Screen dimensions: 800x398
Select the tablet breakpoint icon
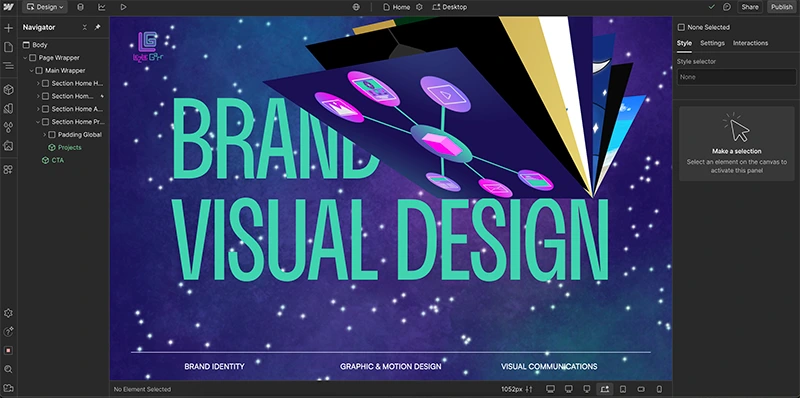pyautogui.click(x=623, y=389)
